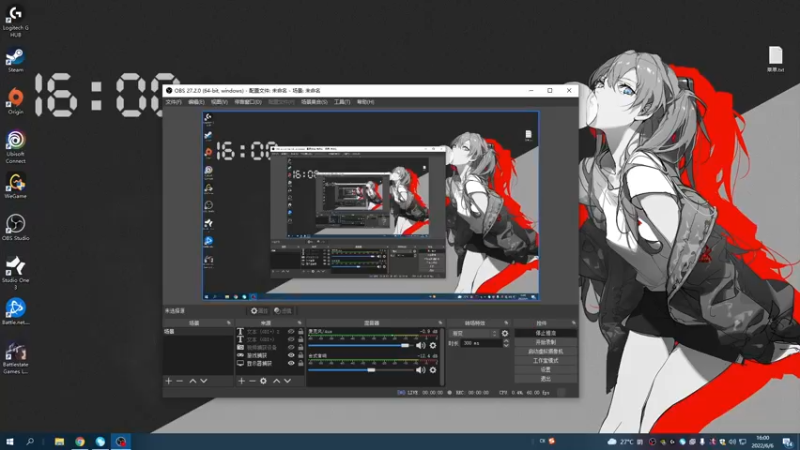Click the Windows Start button
Screen dimensions: 800x450
tap(10, 441)
